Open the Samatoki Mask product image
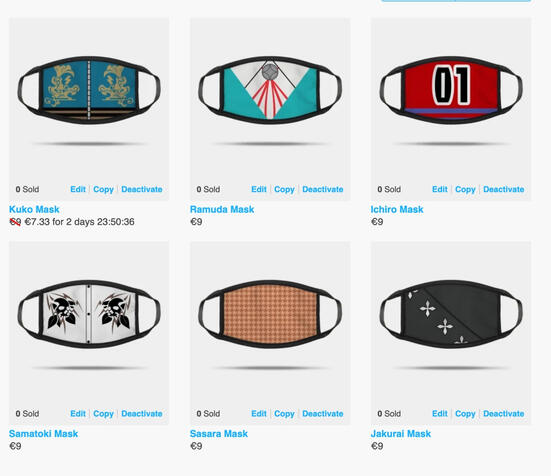 click(89, 314)
